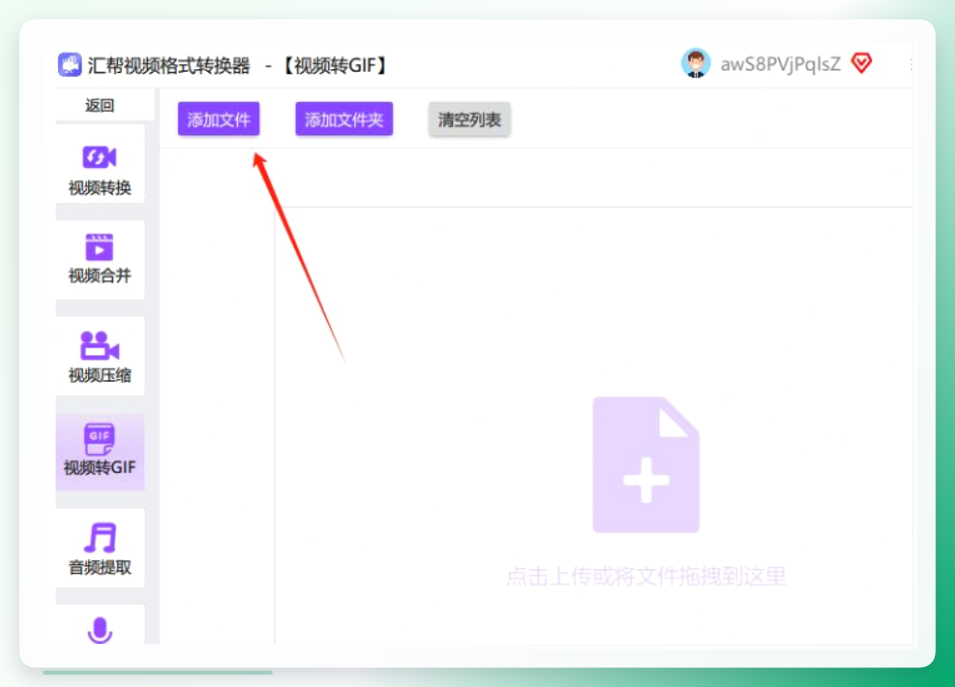Click the large add-file plus icon
955x687 pixels.
(646, 465)
